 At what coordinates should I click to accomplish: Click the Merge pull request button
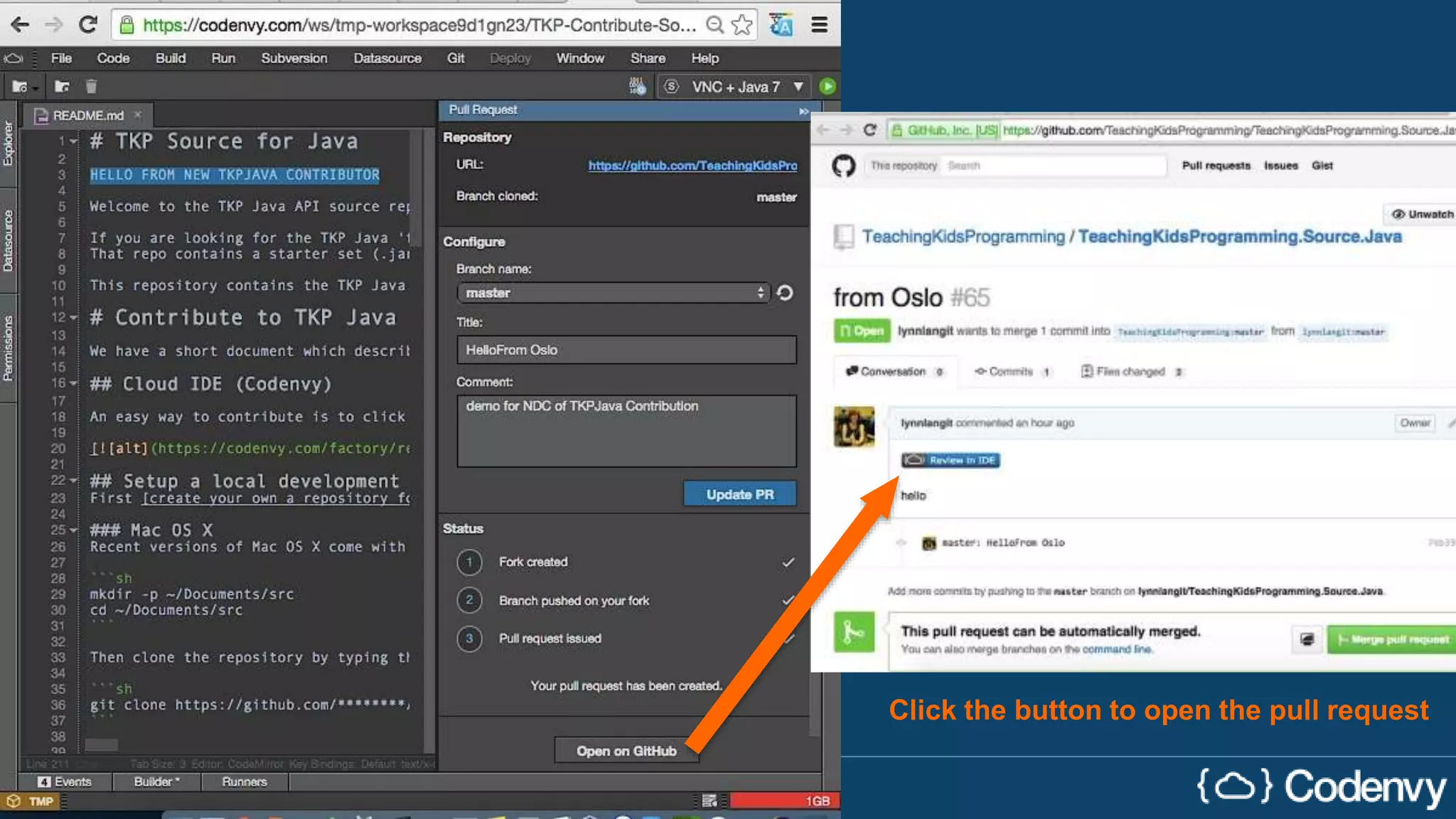tap(1391, 639)
